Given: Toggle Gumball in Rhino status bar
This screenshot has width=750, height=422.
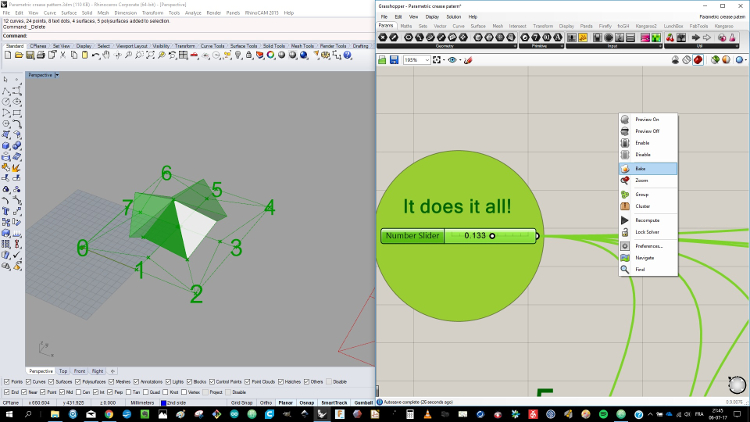Looking at the screenshot, I should [363, 403].
